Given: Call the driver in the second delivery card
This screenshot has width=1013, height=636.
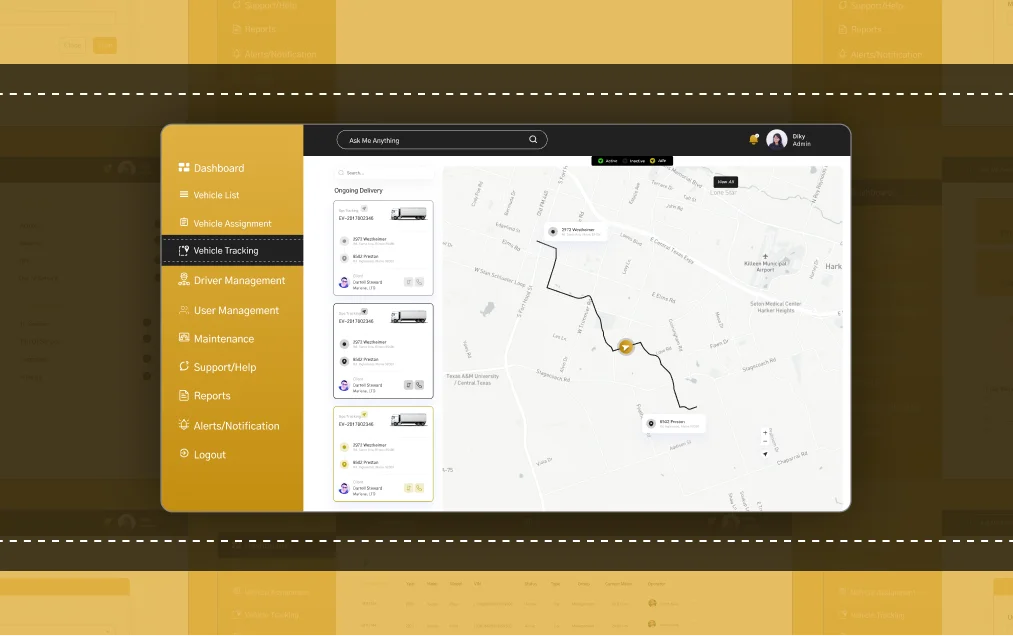Looking at the screenshot, I should coord(419,385).
